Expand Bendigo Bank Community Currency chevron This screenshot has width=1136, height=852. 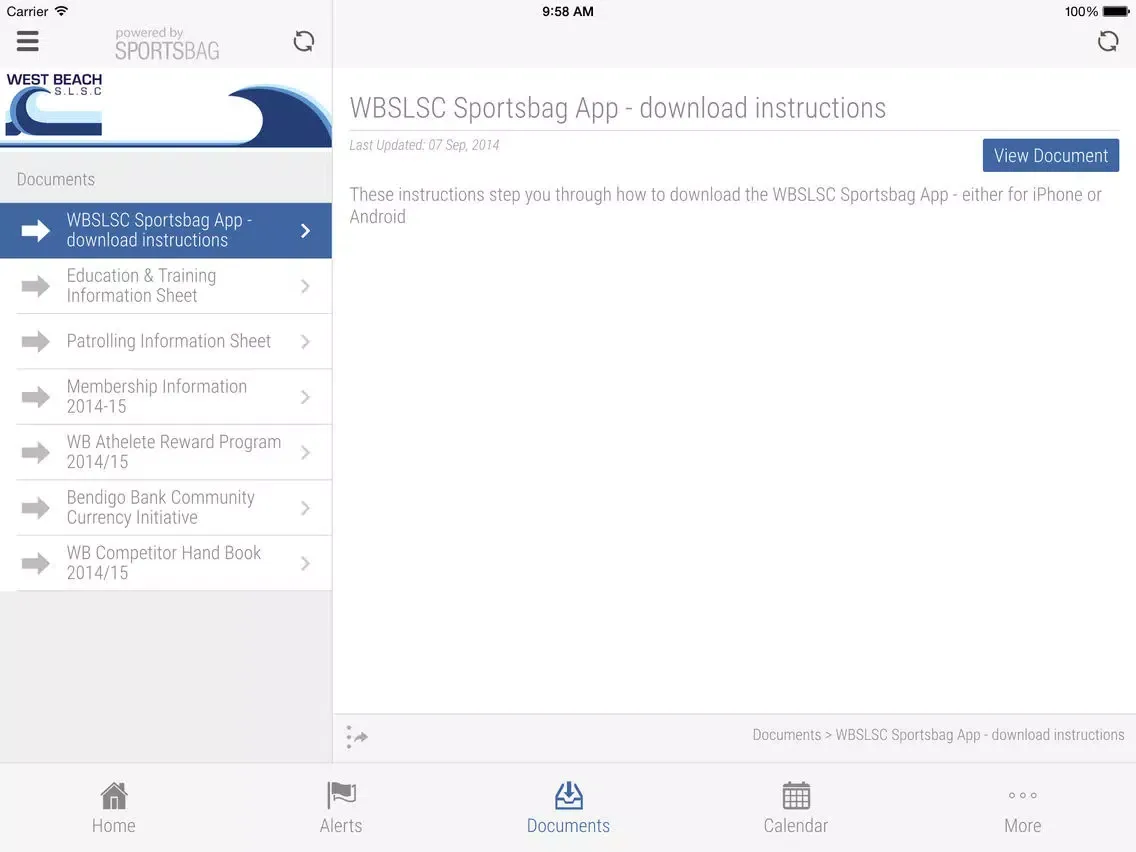(305, 508)
